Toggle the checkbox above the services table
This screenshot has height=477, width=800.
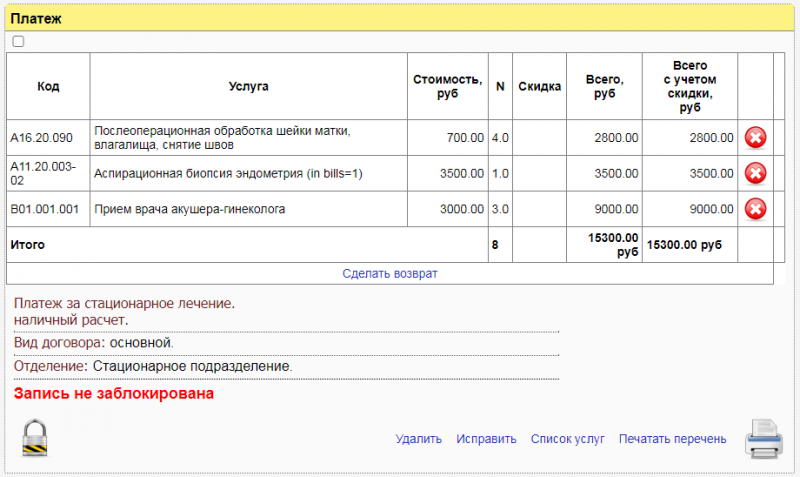coord(18,42)
